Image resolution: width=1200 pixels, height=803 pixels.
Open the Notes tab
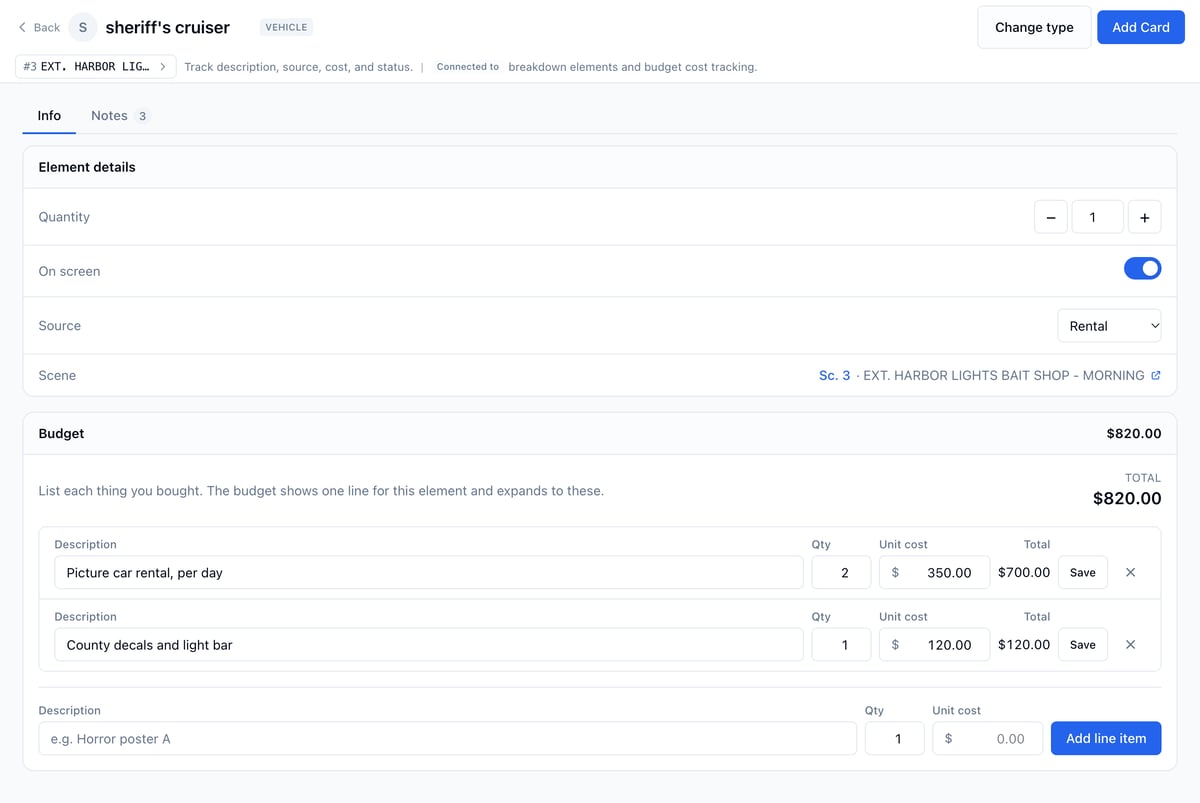pos(120,116)
